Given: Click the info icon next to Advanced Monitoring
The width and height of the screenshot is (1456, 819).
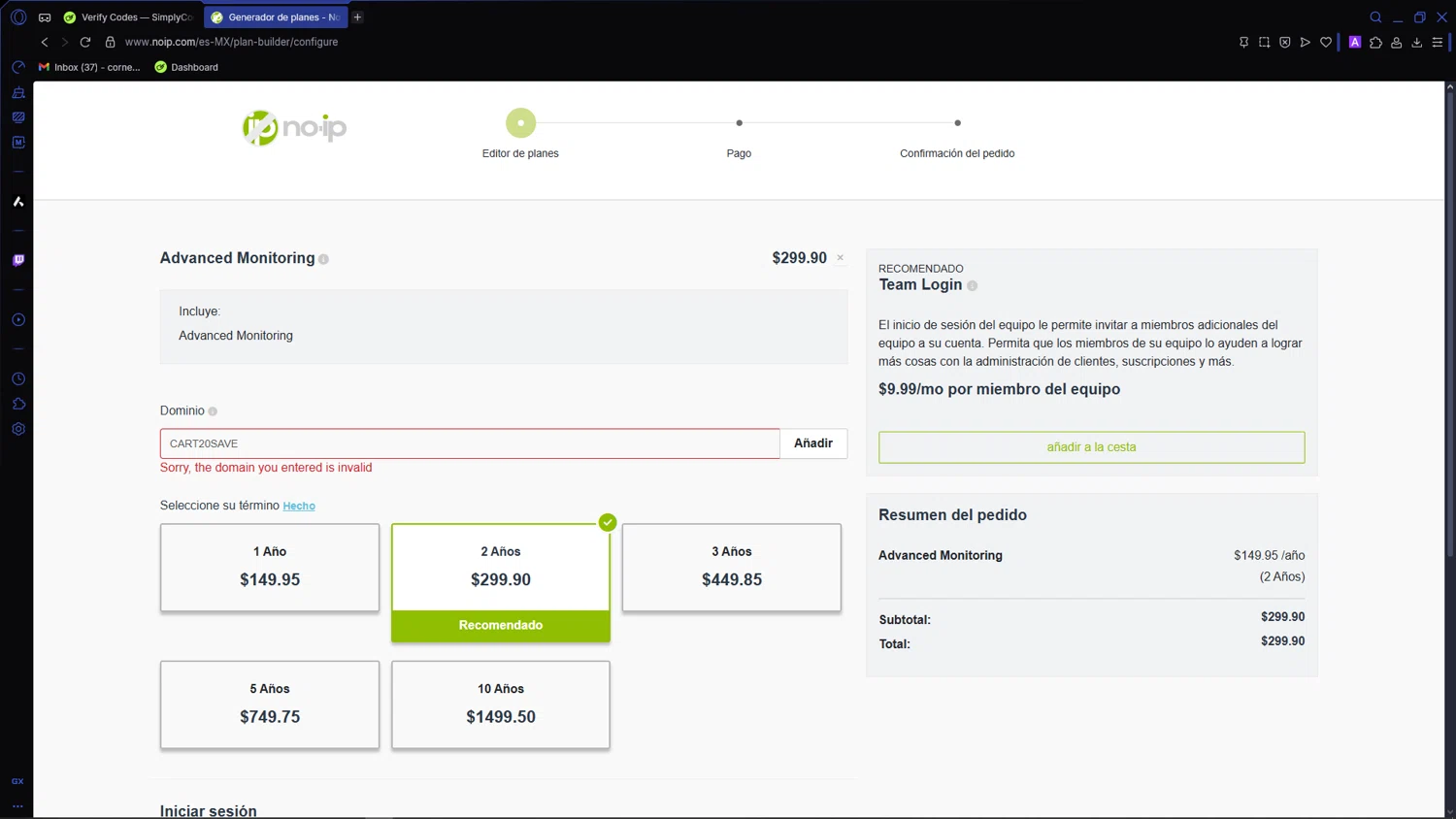Looking at the screenshot, I should [324, 259].
